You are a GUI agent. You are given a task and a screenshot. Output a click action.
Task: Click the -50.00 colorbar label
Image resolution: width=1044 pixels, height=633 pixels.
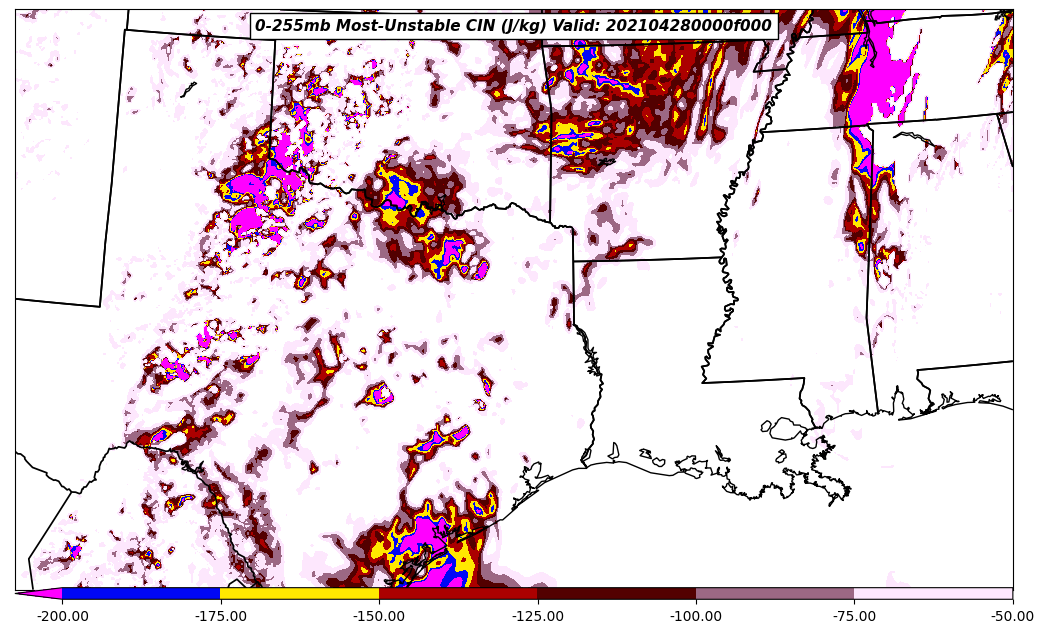coord(1013,616)
